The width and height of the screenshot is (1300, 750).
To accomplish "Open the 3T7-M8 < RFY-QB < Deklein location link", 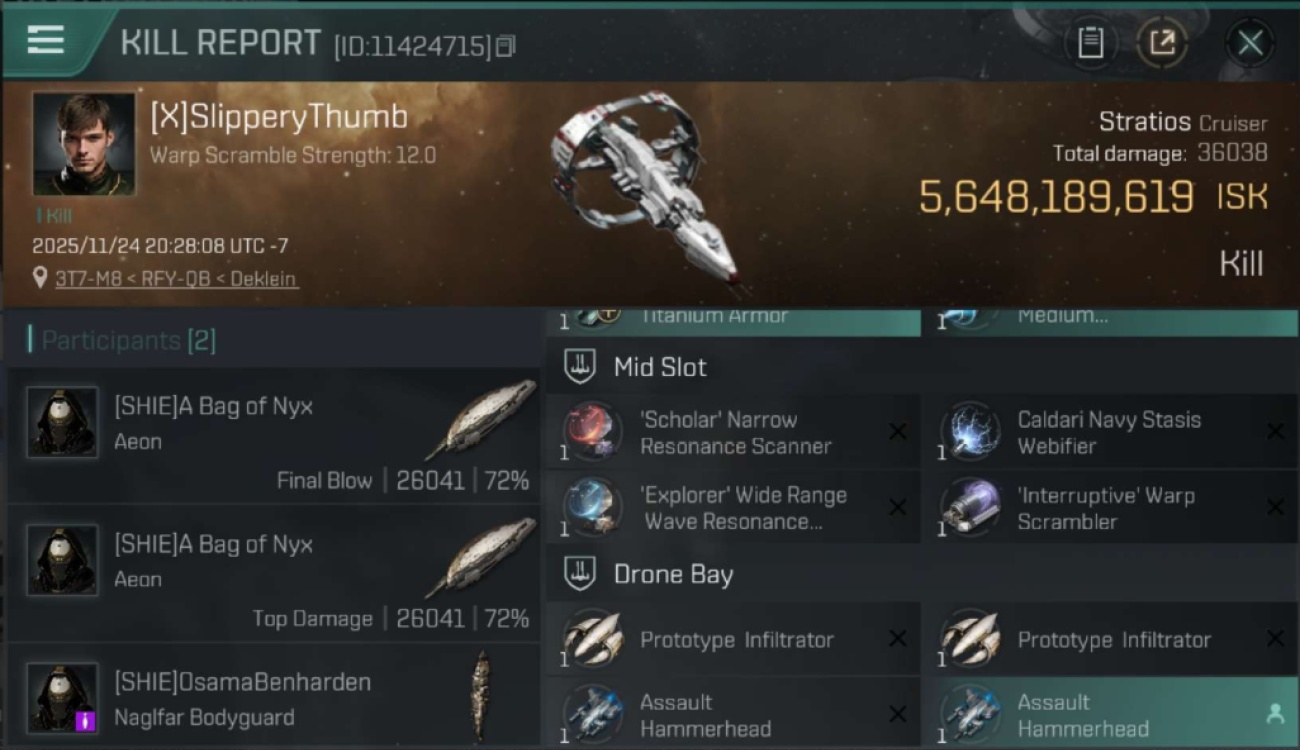I will 176,278.
